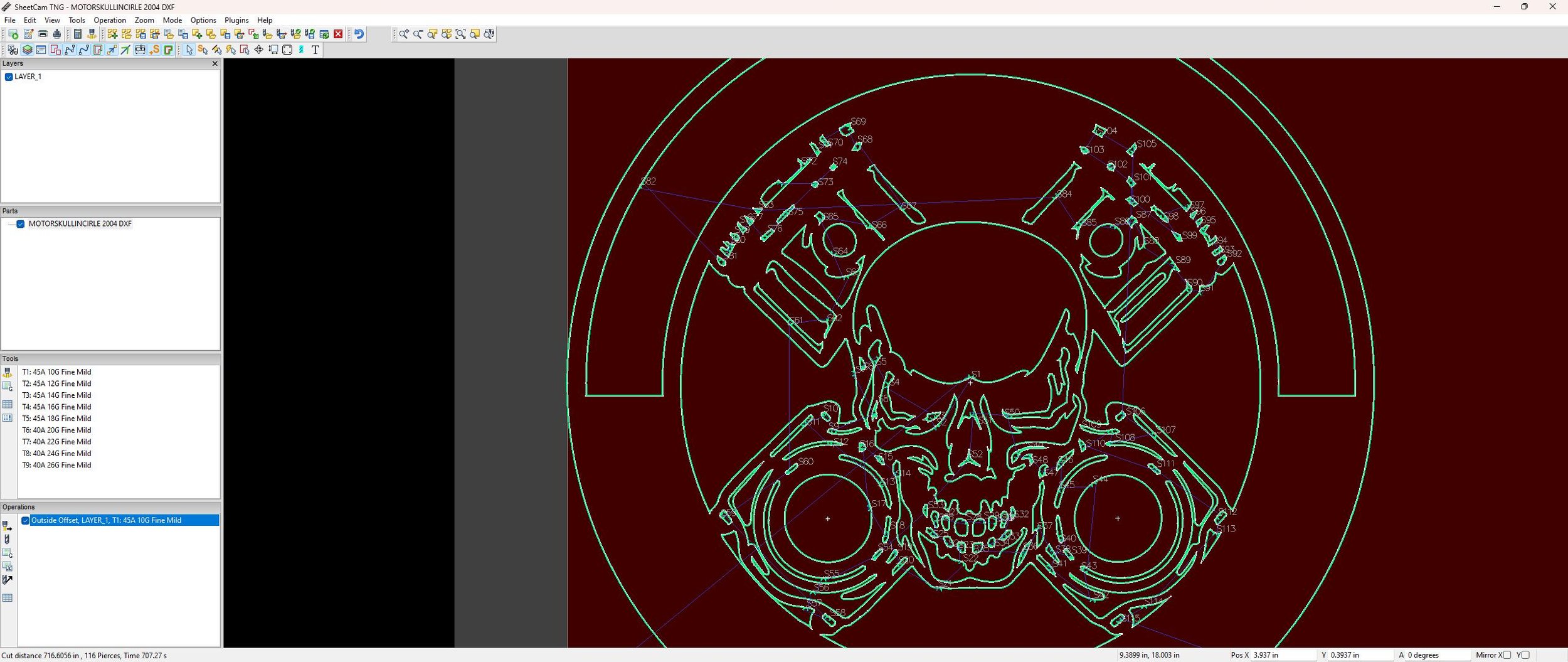Click the Zoom out magnifier icon

tap(418, 34)
